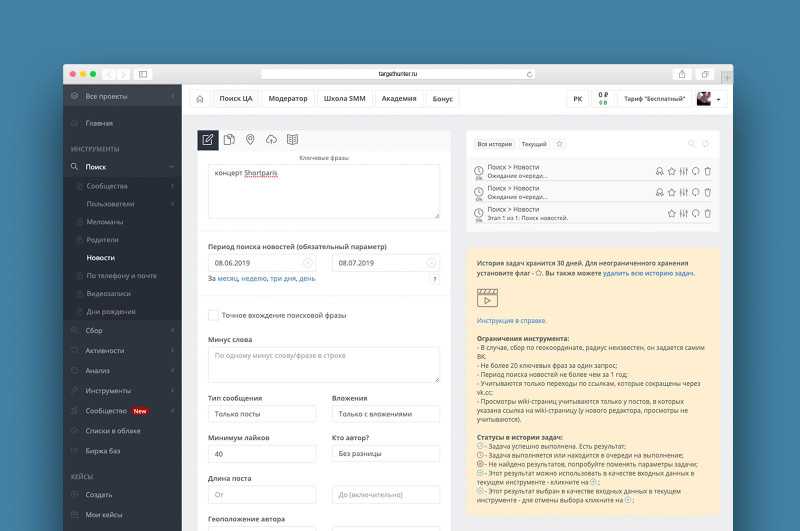Click 'удалить всю историю задач' link
The image size is (800, 531).
coord(648,273)
